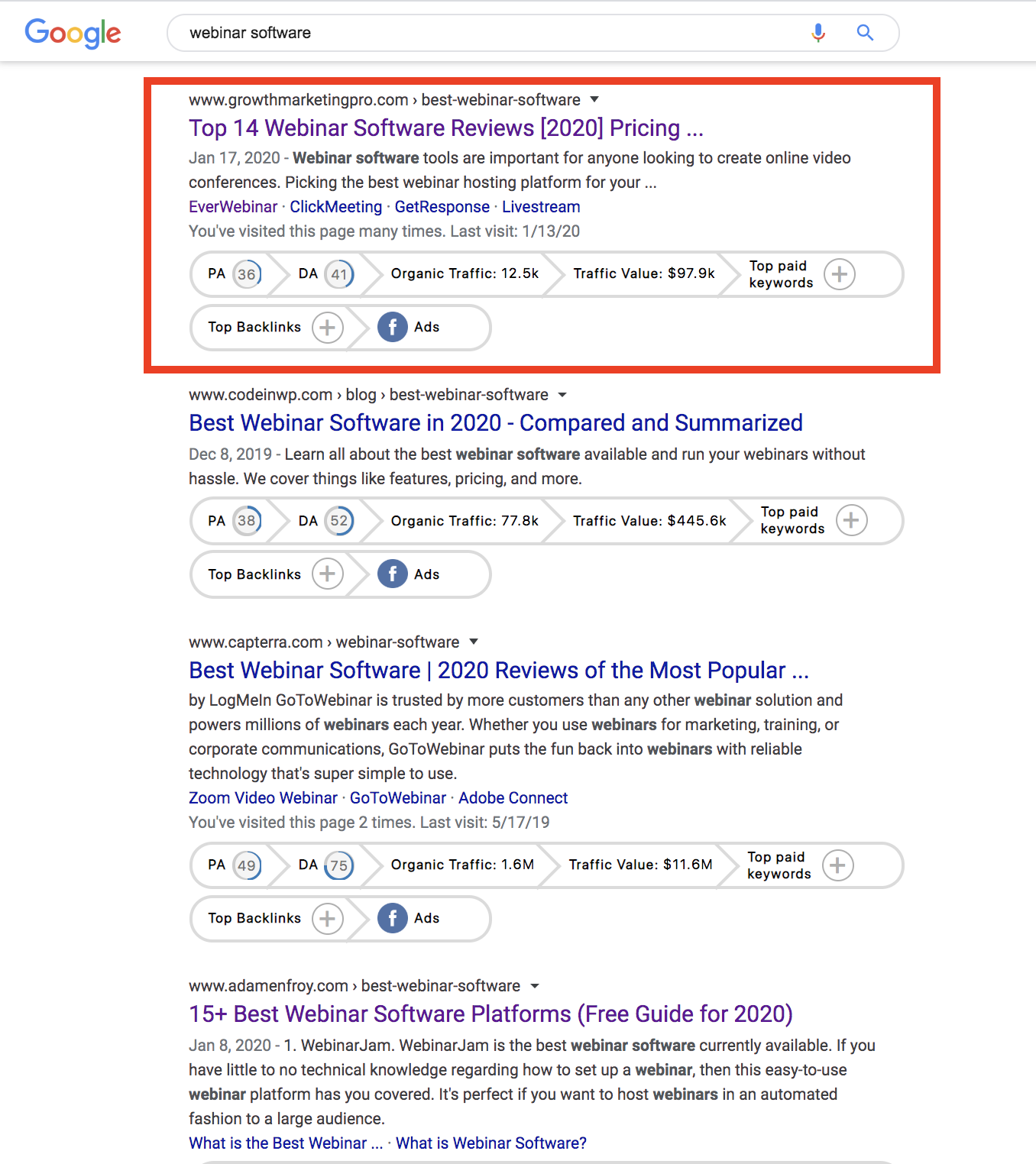This screenshot has width=1036, height=1164.
Task: Click the DA 75 score circle
Action: [339, 865]
